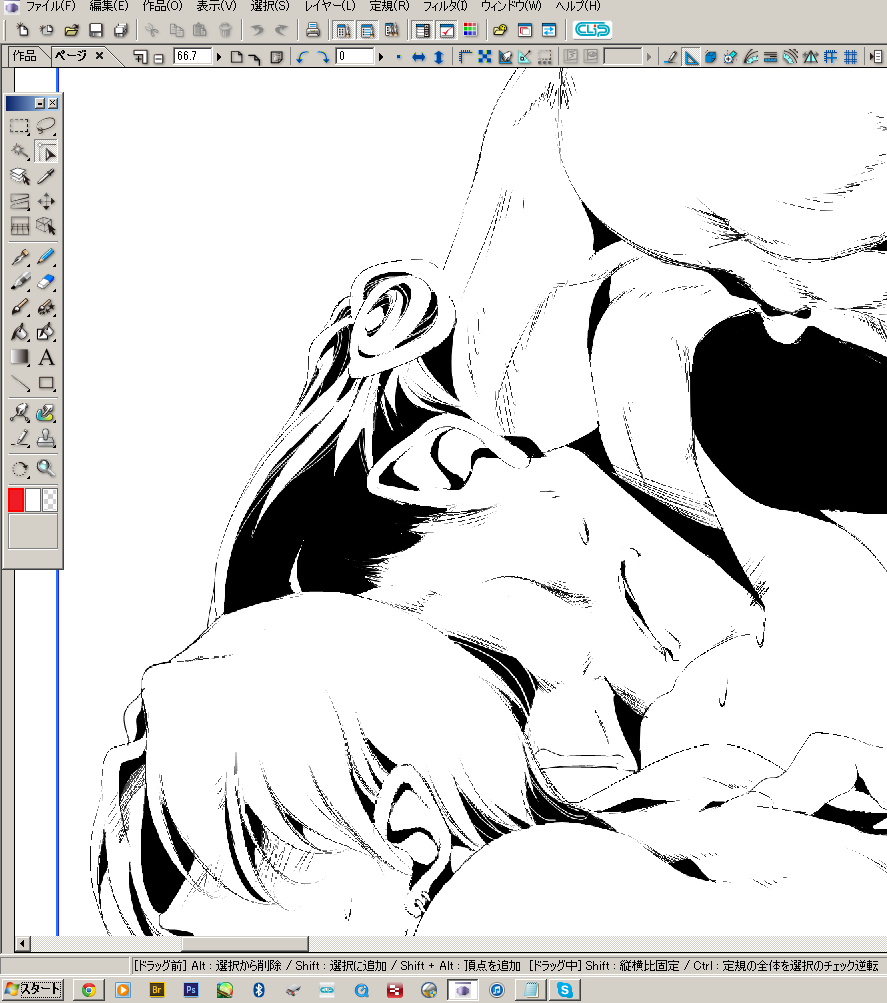Viewport: 887px width, 1003px height.
Task: Open the CLIP service button
Action: point(592,30)
